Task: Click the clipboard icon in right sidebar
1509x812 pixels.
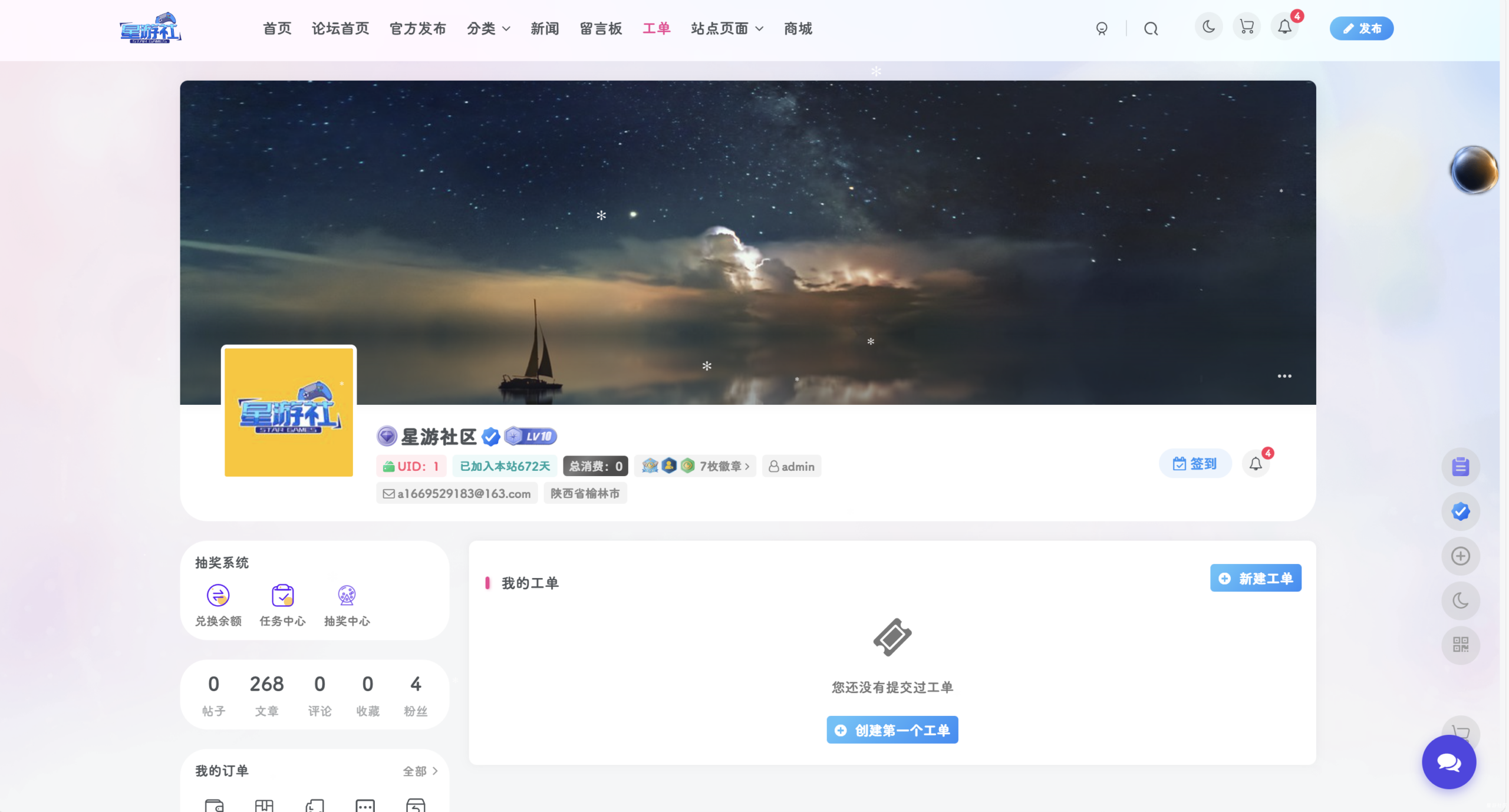Action: (x=1459, y=466)
